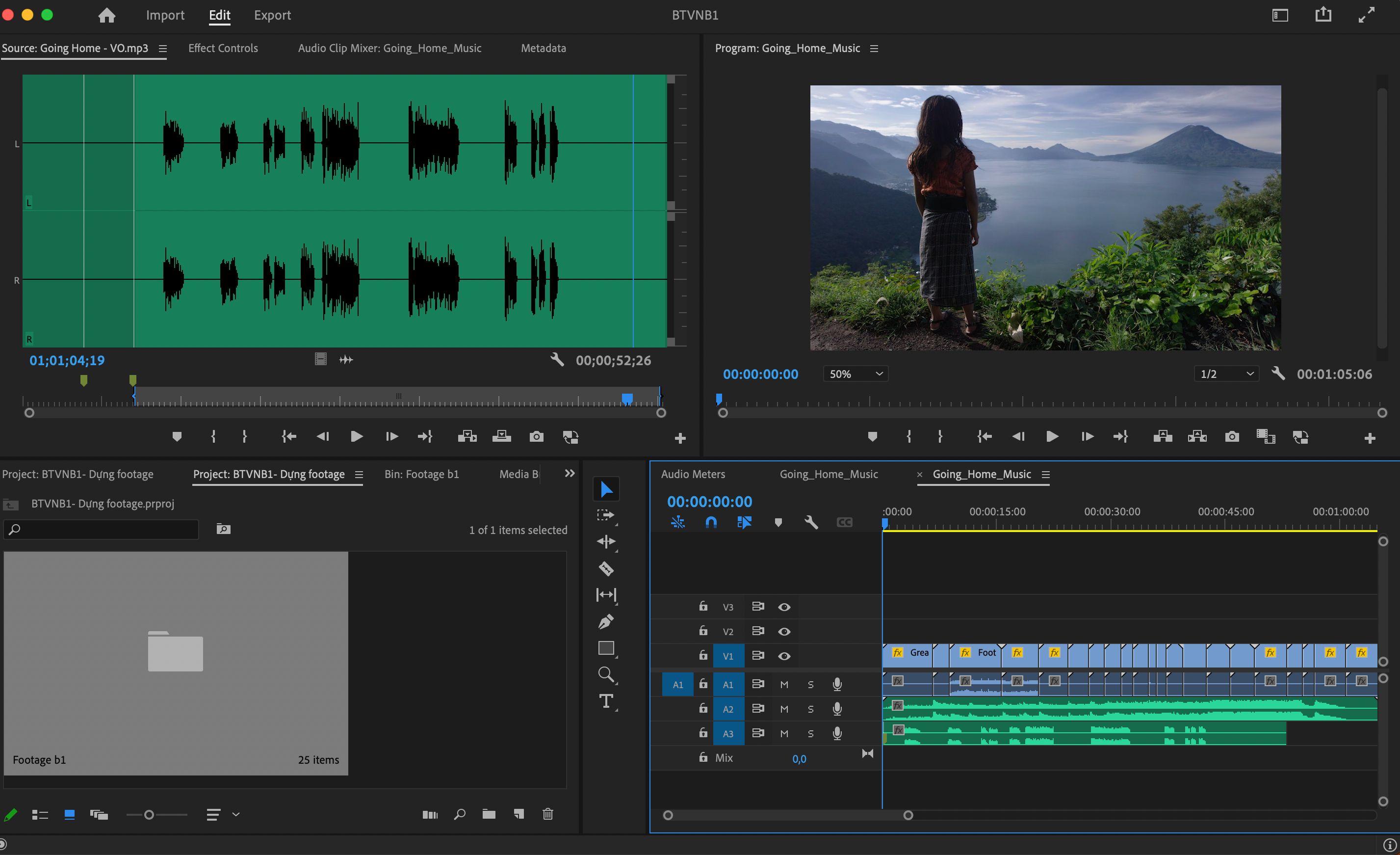Toggle Snap in Timeline
1400x855 pixels.
[x=711, y=522]
